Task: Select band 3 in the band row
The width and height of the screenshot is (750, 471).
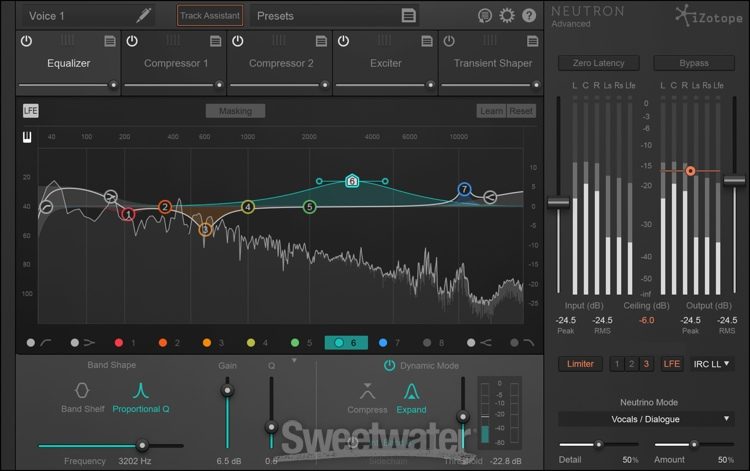Action: point(213,342)
